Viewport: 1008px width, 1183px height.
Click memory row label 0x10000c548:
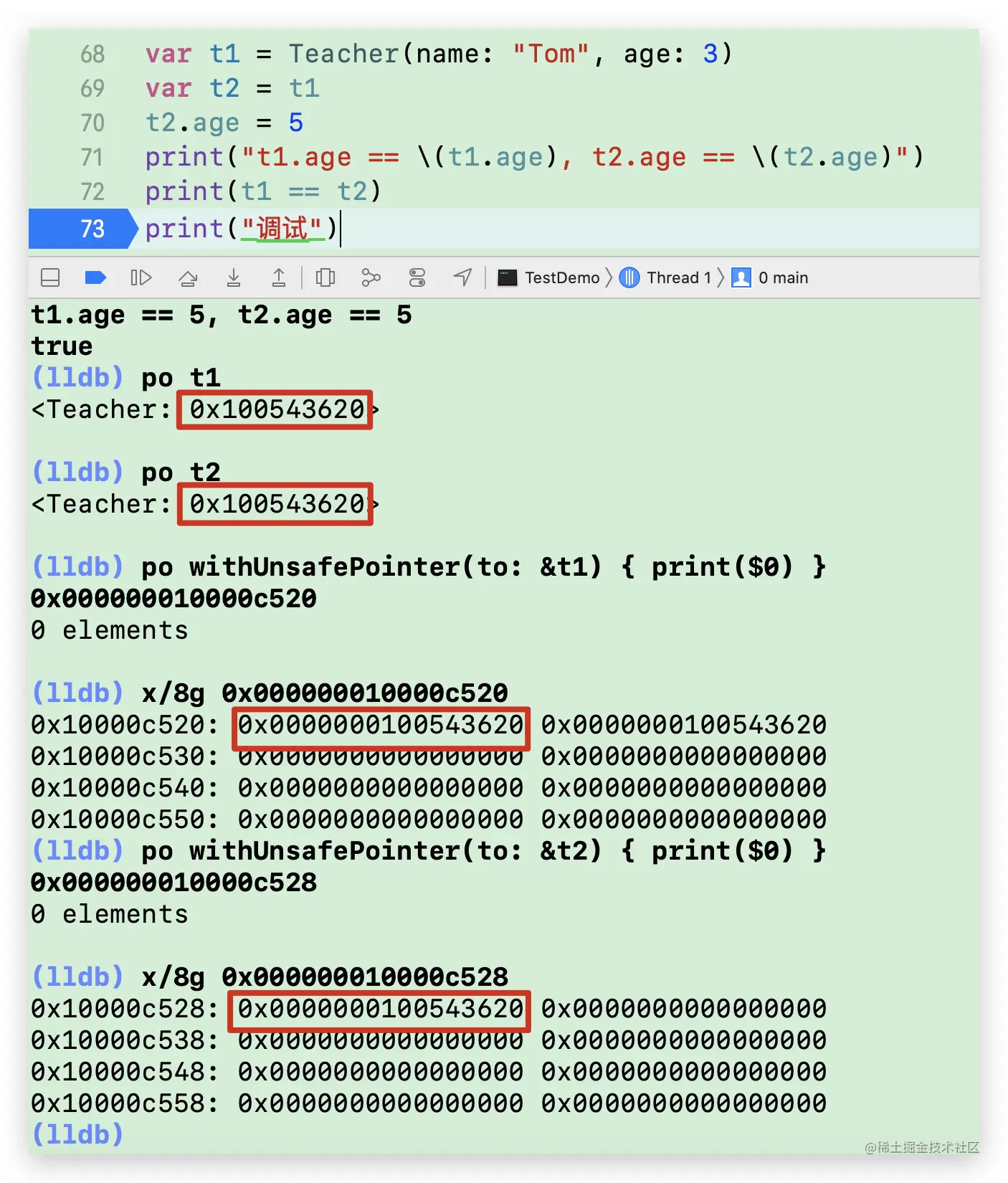pos(125,1072)
